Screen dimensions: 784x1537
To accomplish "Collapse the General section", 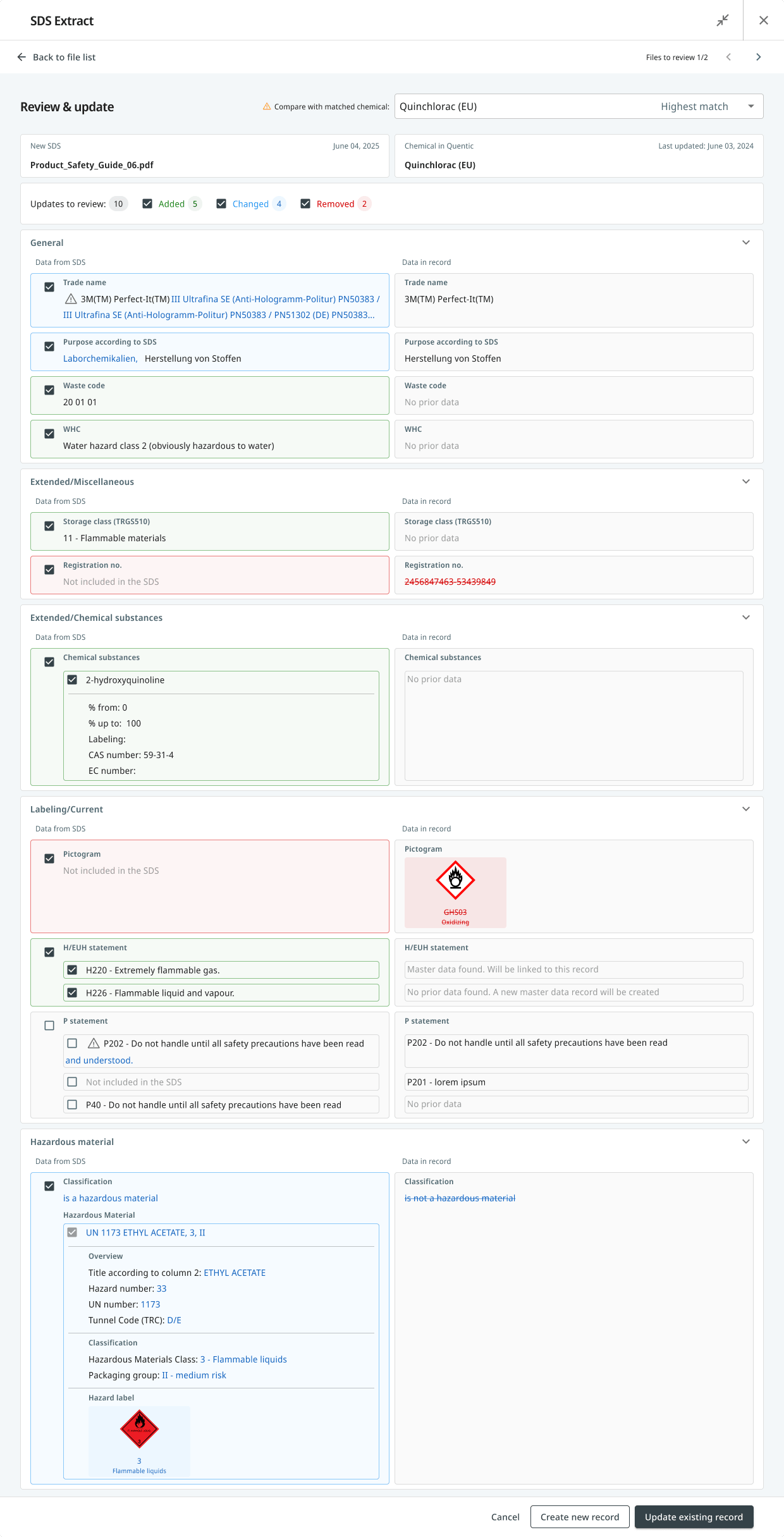I will click(746, 243).
